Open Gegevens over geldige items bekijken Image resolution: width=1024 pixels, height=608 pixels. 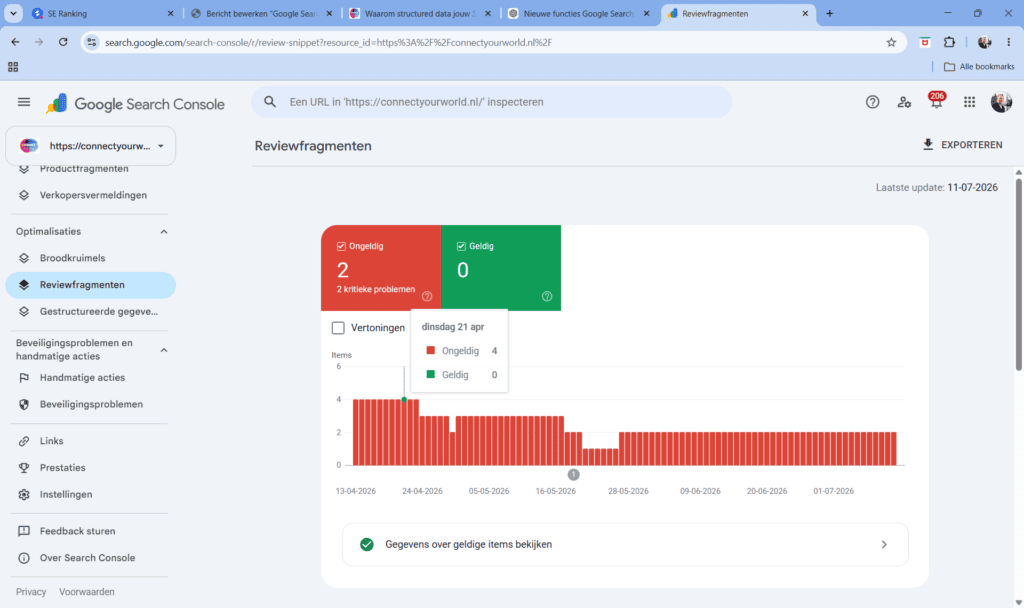[x=625, y=545]
